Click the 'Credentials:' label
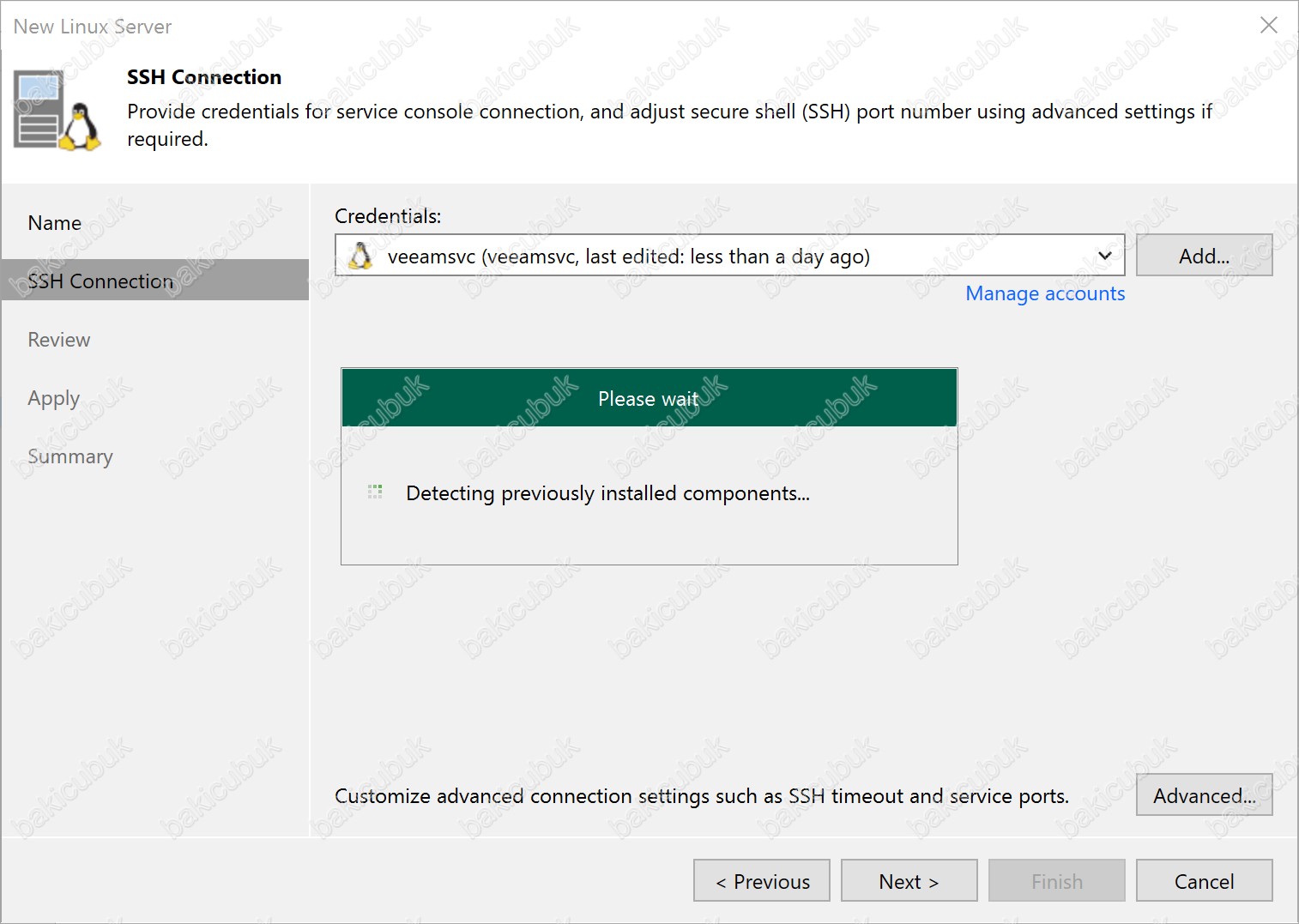This screenshot has height=924, width=1299. coord(388,216)
